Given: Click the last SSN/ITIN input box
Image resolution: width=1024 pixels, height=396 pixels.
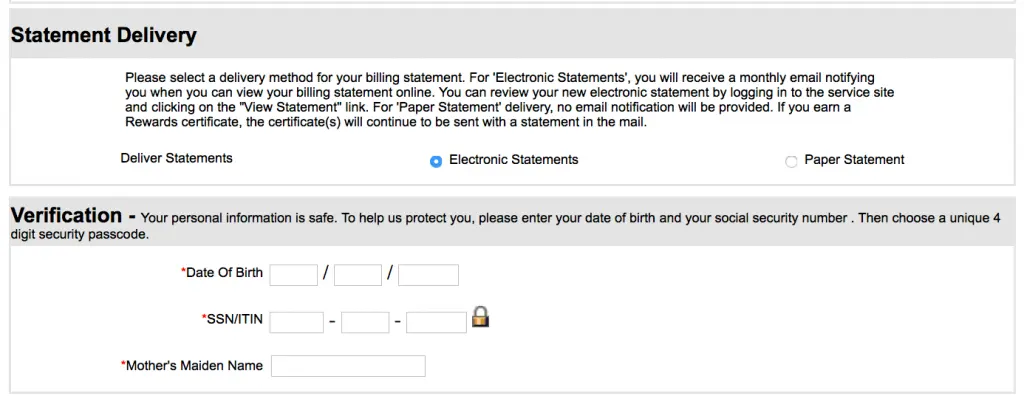Looking at the screenshot, I should pyautogui.click(x=436, y=322).
